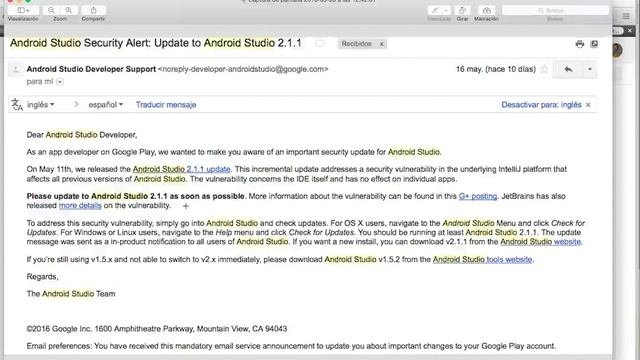640x360 pixels.
Task: Expand the Resaltado highlight options arrow
Action: [x=446, y=10]
